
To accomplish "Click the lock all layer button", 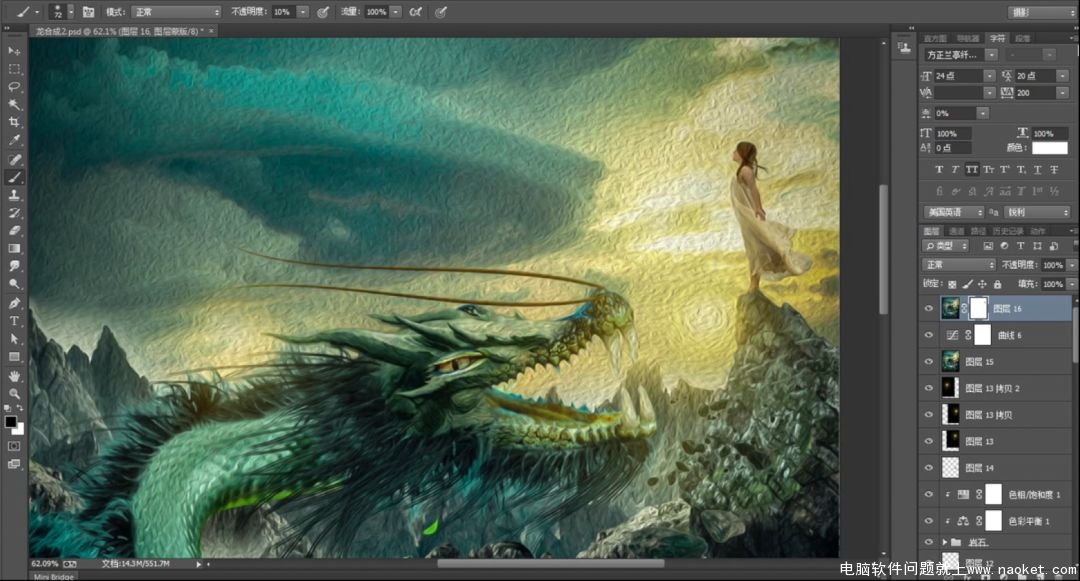I will [x=997, y=284].
